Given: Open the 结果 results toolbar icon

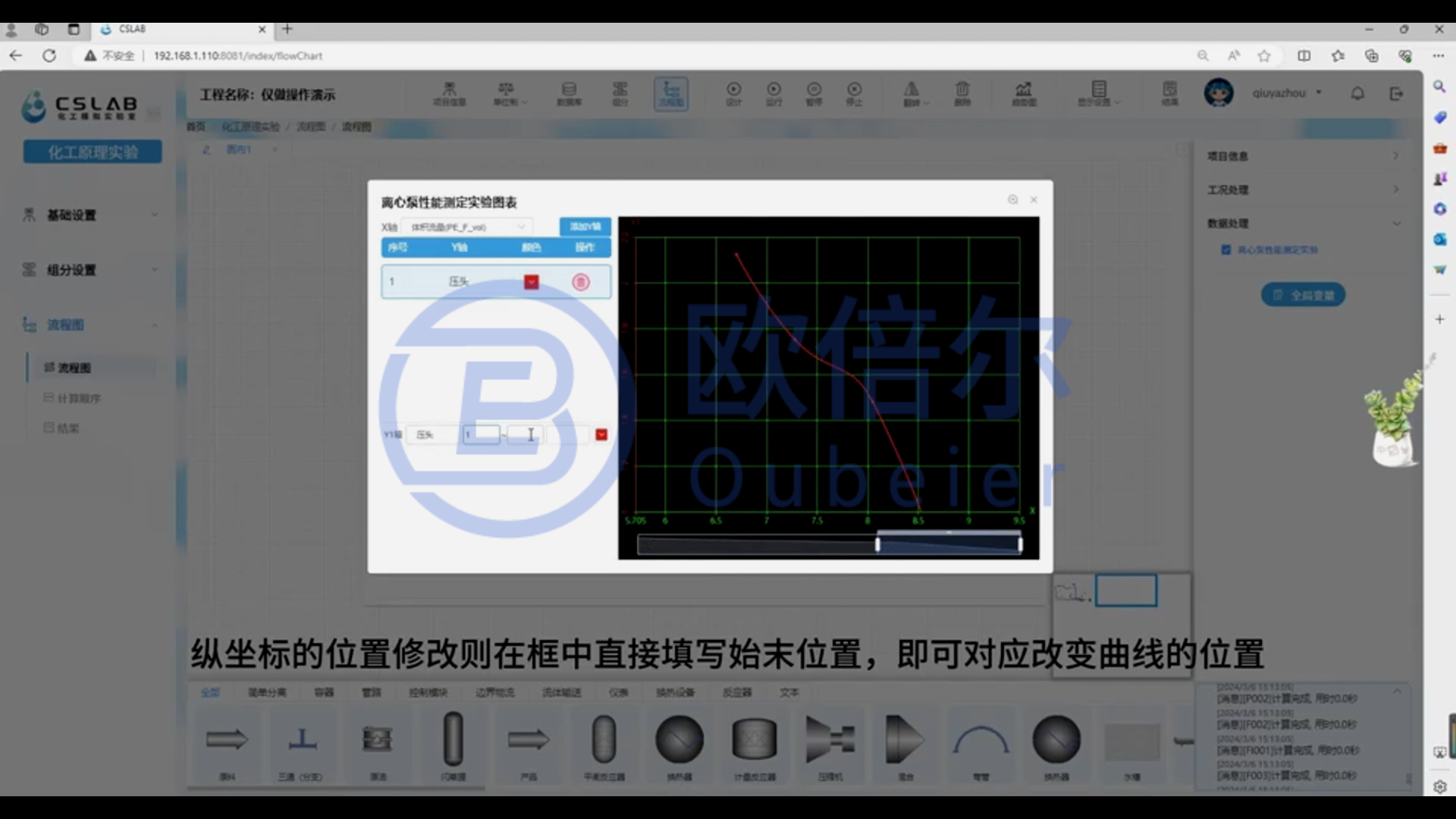Looking at the screenshot, I should pyautogui.click(x=1169, y=94).
